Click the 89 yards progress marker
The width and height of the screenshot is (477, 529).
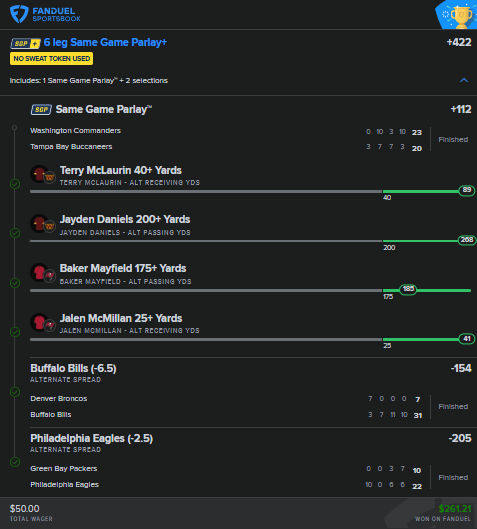[467, 190]
